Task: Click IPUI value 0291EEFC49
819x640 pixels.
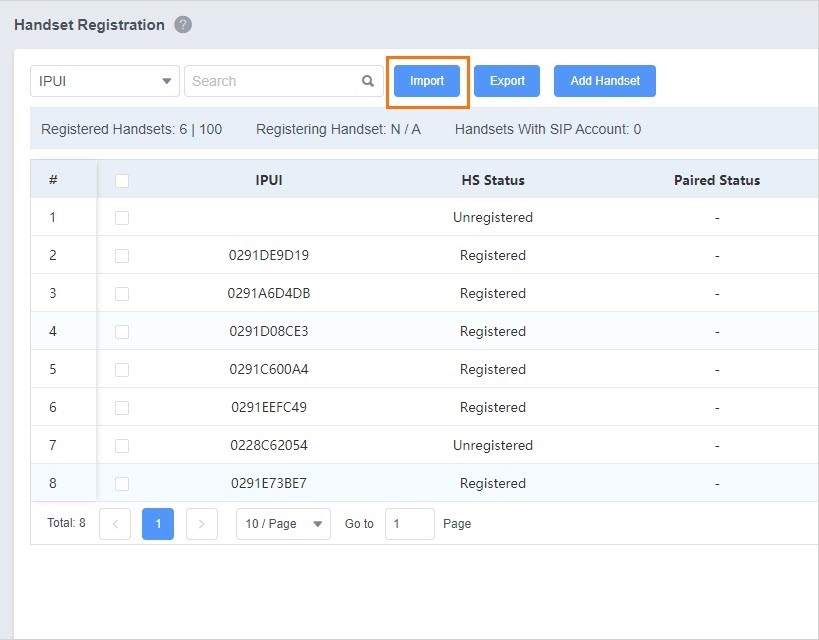Action: point(269,408)
